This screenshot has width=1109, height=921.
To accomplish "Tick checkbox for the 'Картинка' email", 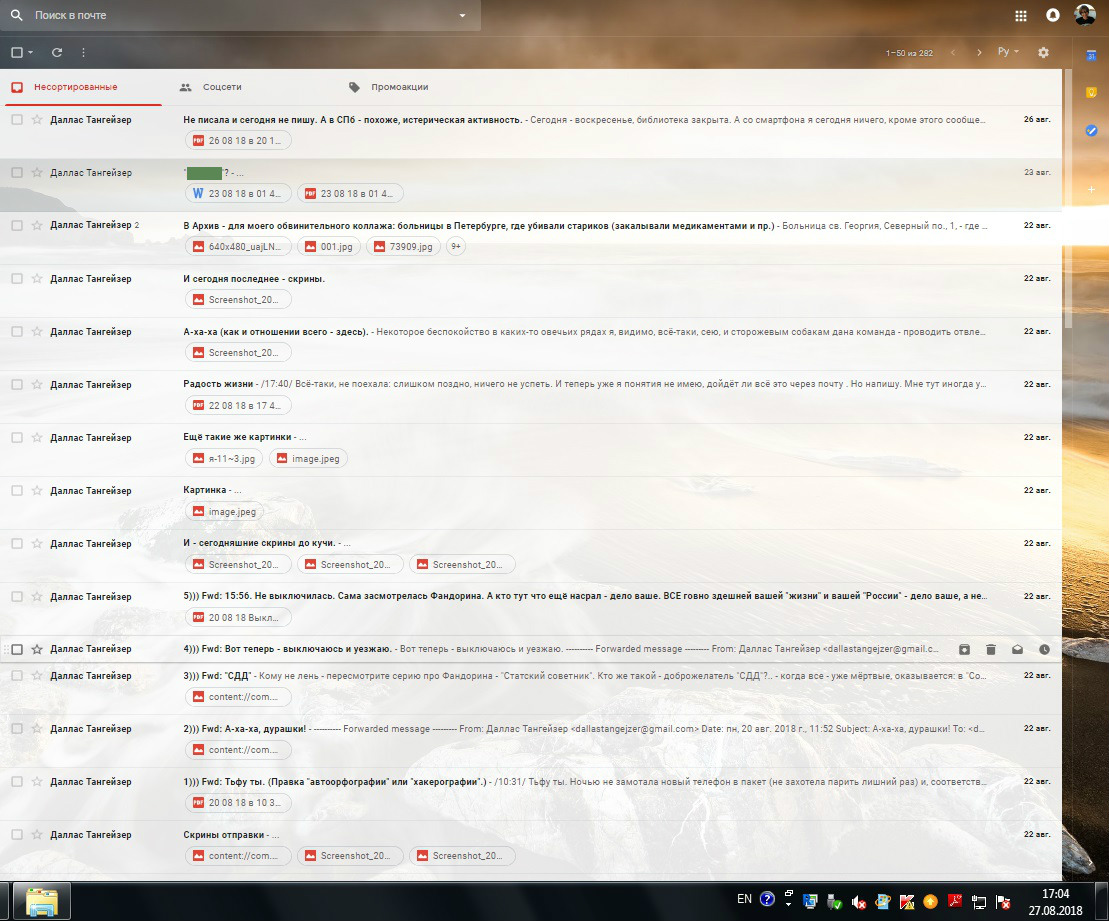I will (x=17, y=491).
